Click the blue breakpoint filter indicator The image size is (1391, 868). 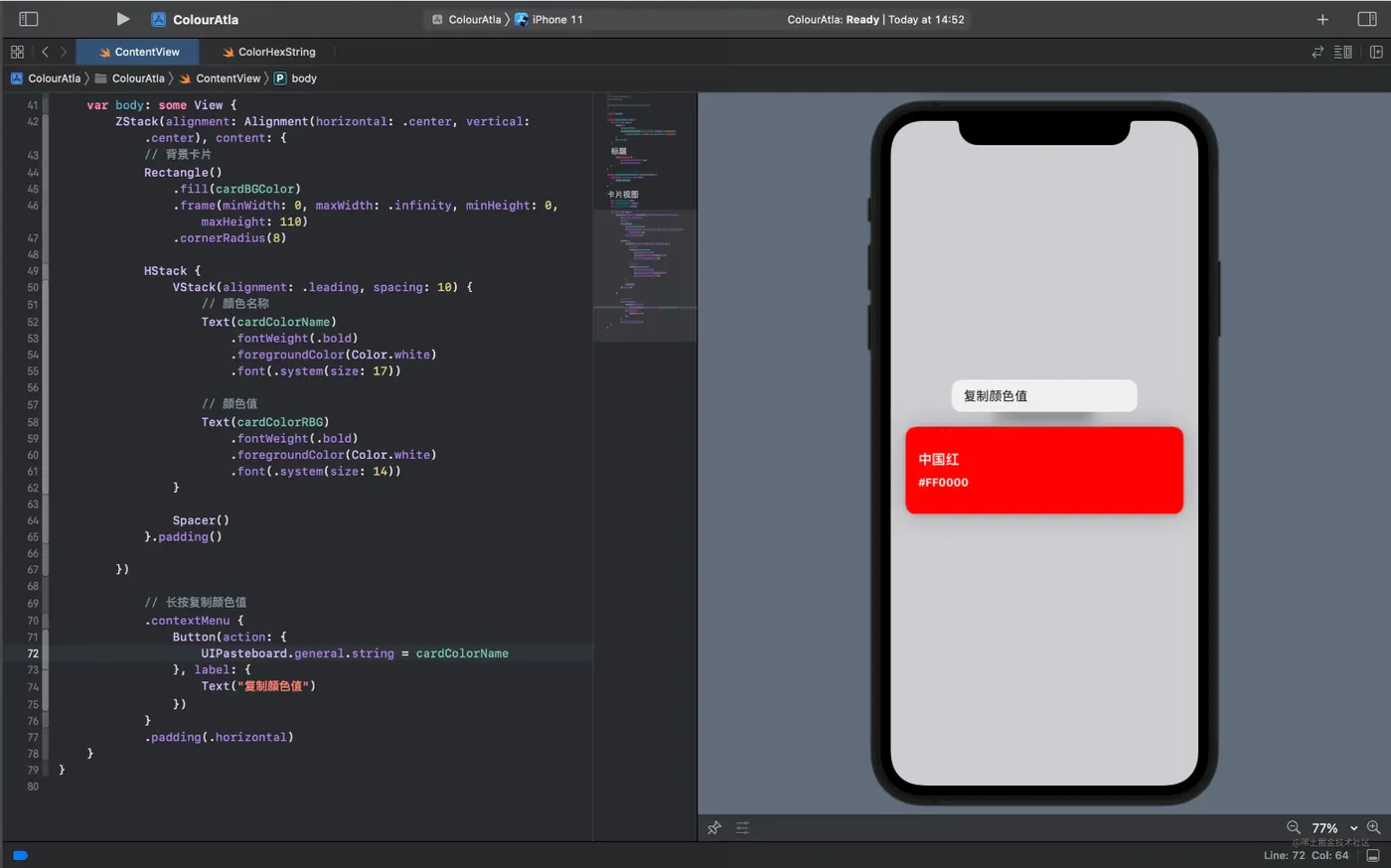tap(20, 855)
